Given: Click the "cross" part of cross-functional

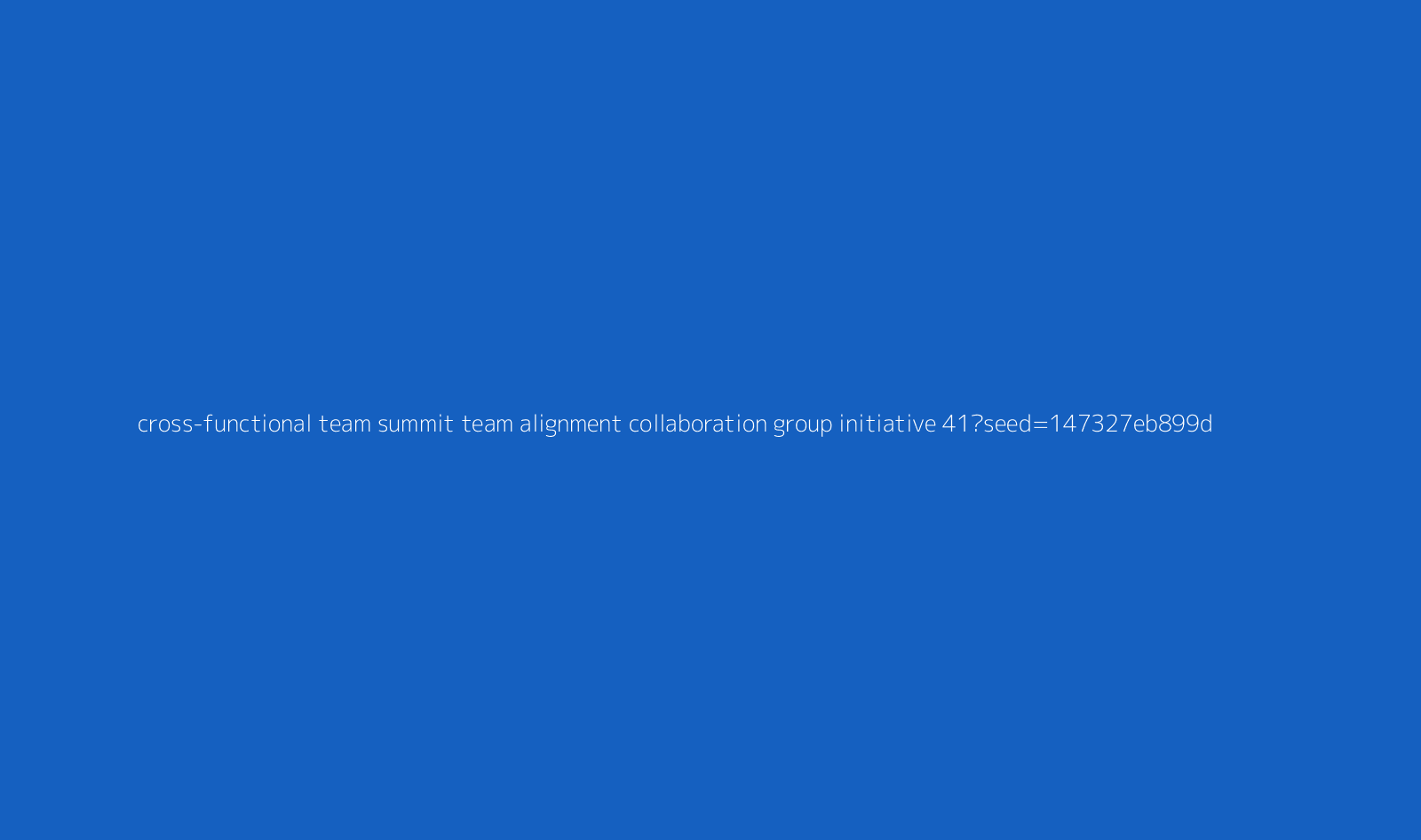Looking at the screenshot, I should pyautogui.click(x=165, y=424).
